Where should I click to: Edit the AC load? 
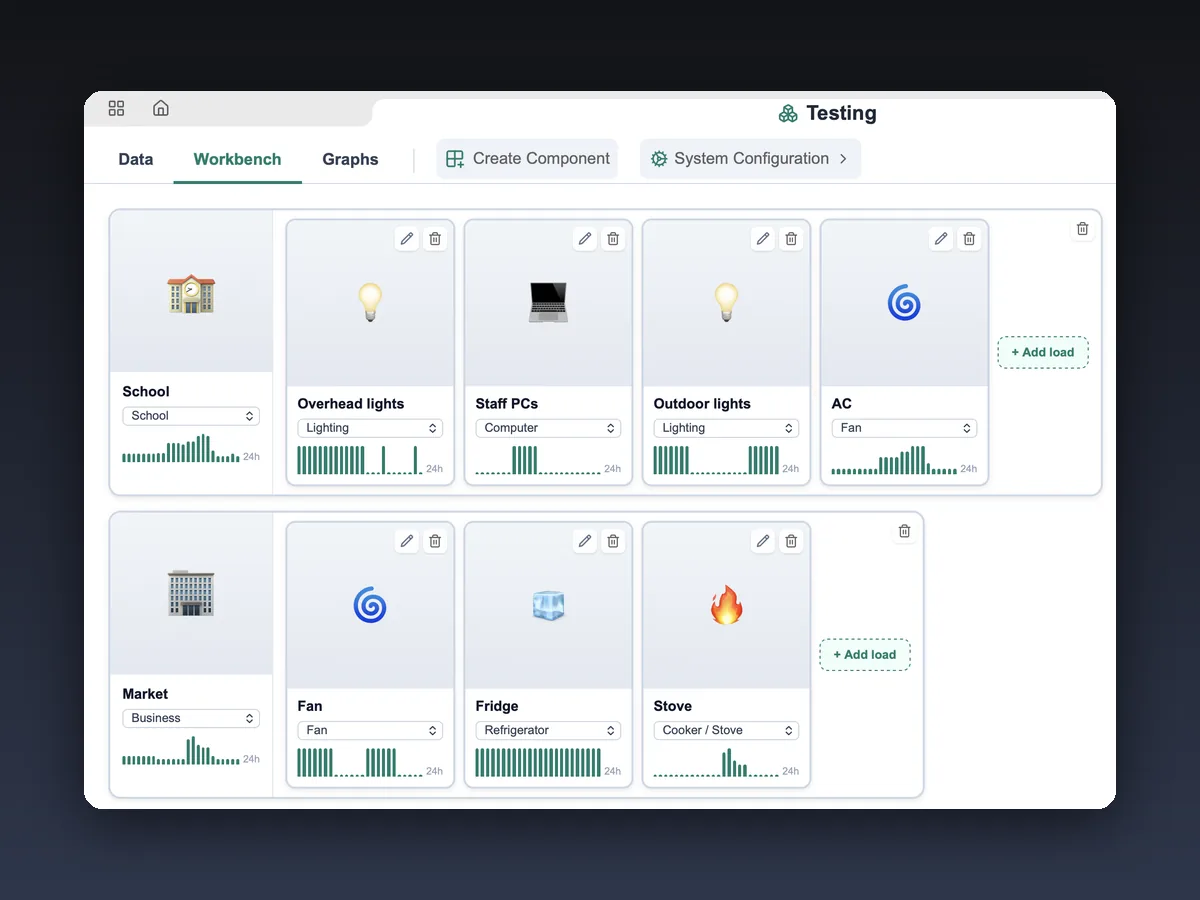(941, 239)
